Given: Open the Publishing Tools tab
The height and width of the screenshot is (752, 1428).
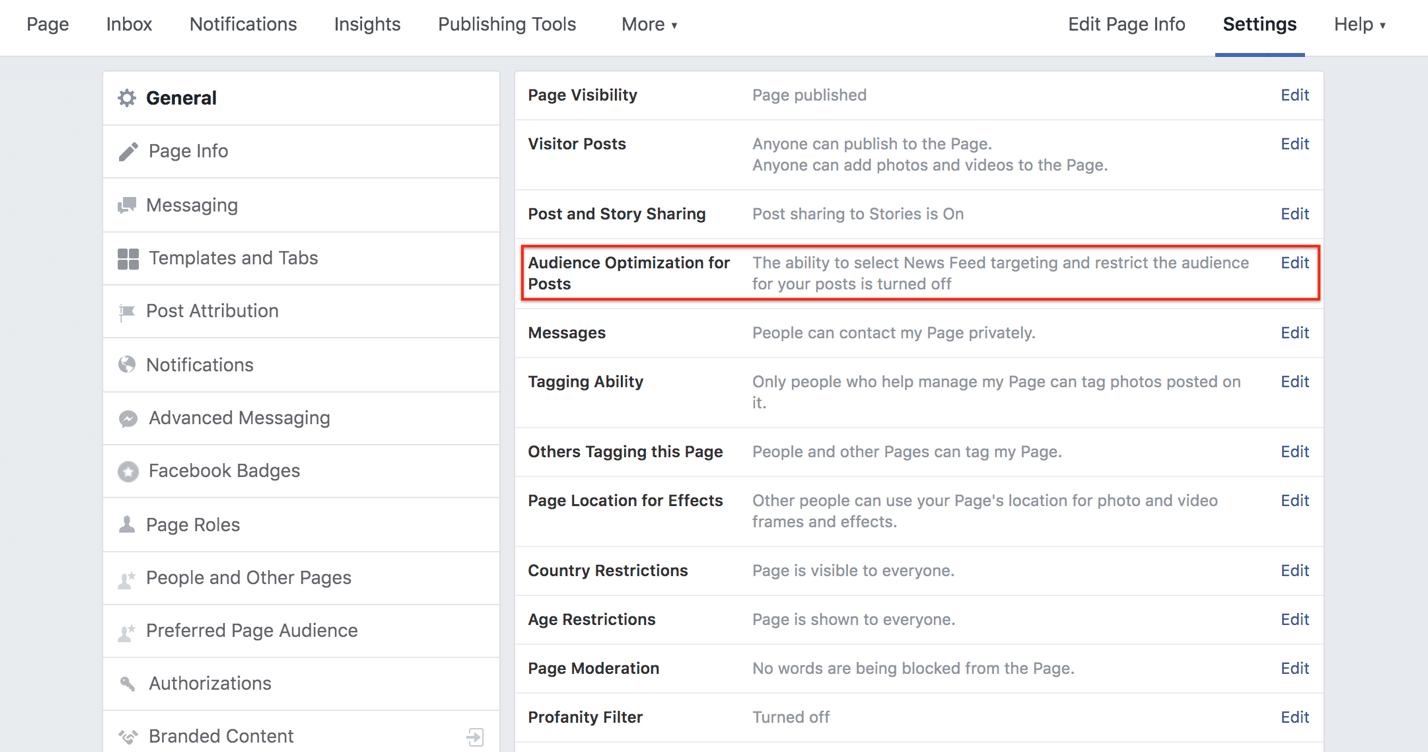Looking at the screenshot, I should click(x=507, y=25).
